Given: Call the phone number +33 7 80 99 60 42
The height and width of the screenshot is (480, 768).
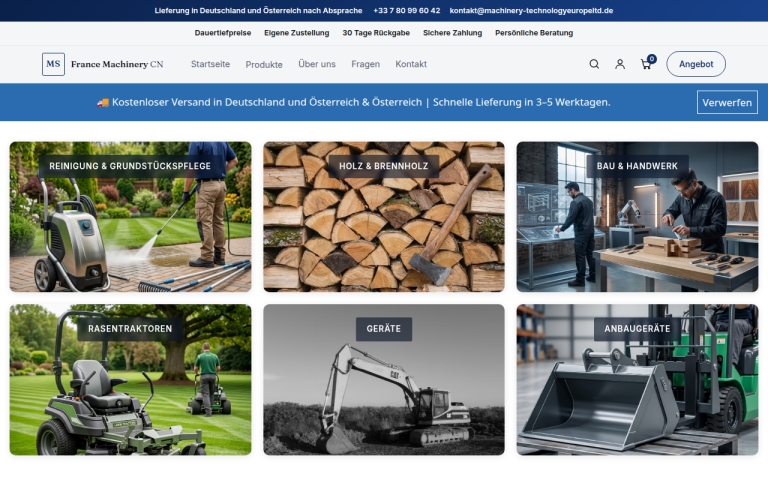Looking at the screenshot, I should [407, 10].
